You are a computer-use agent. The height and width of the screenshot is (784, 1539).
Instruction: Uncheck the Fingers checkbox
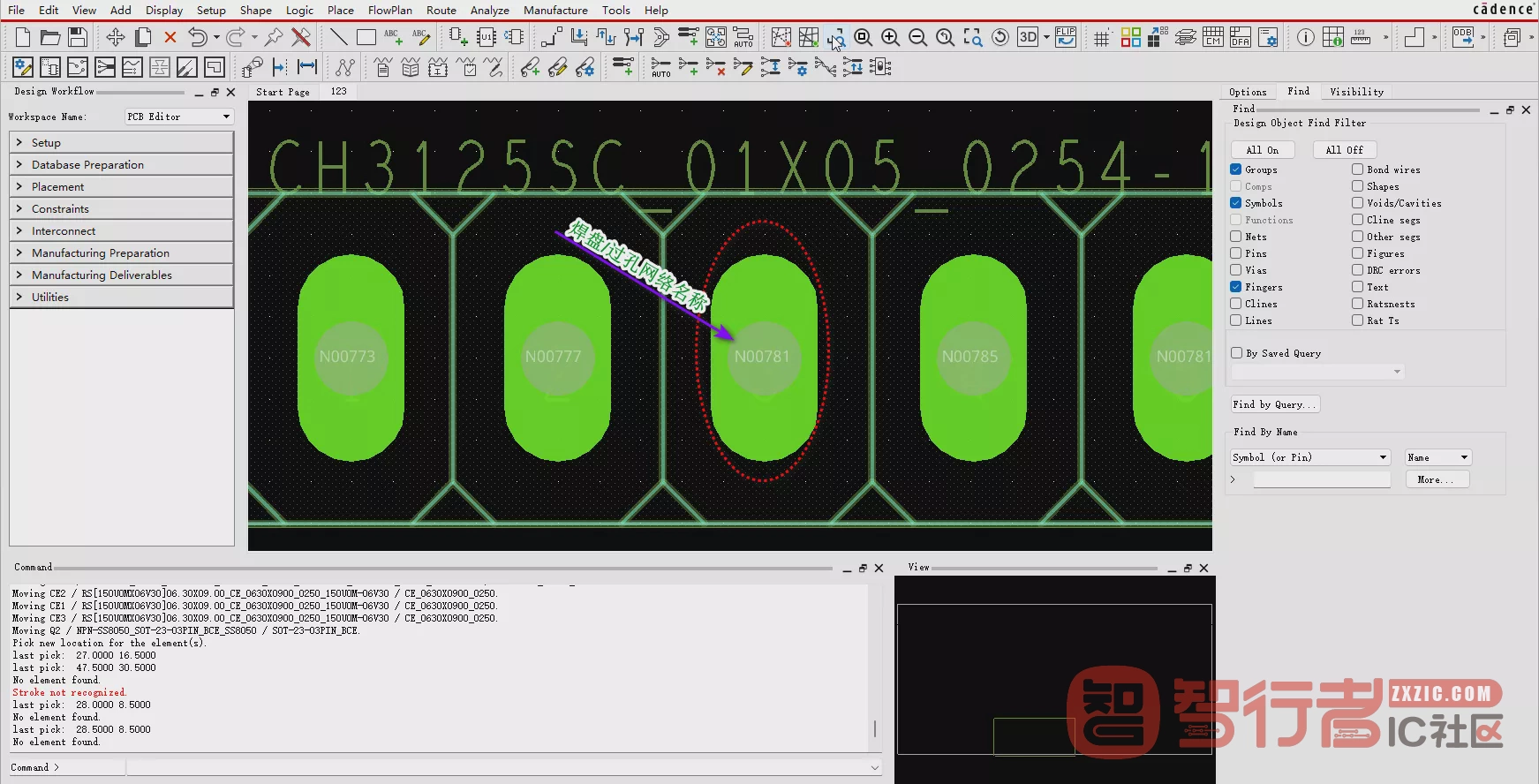[1236, 287]
